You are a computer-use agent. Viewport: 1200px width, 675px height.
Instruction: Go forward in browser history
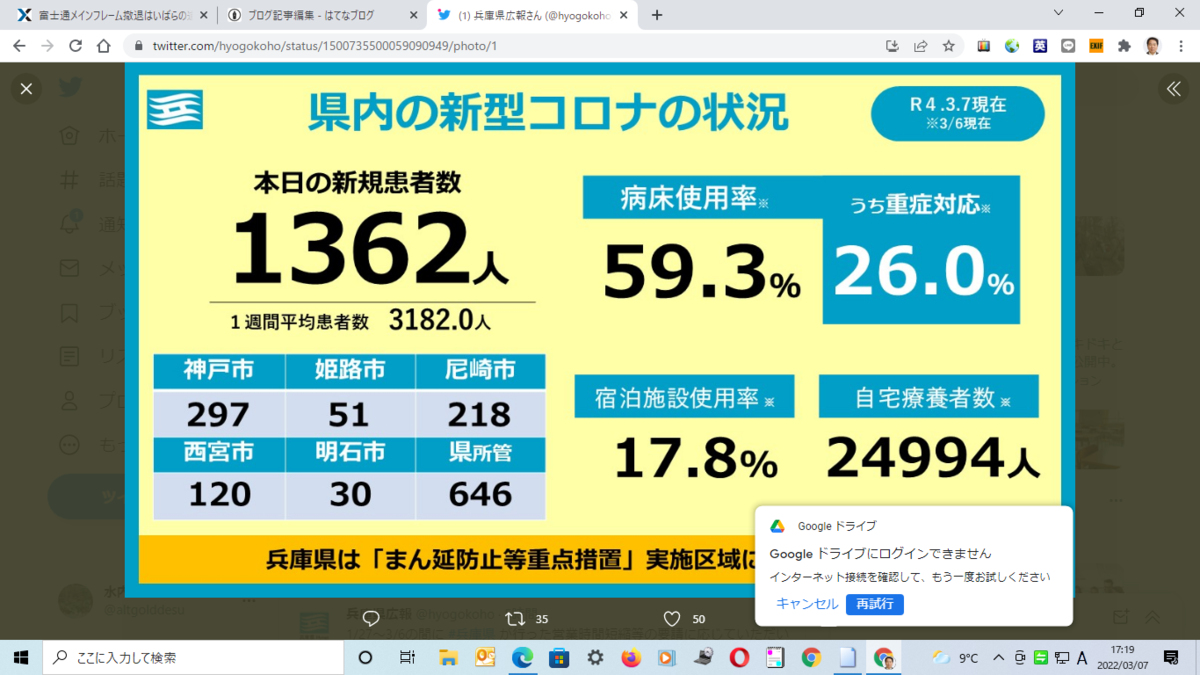click(x=48, y=46)
